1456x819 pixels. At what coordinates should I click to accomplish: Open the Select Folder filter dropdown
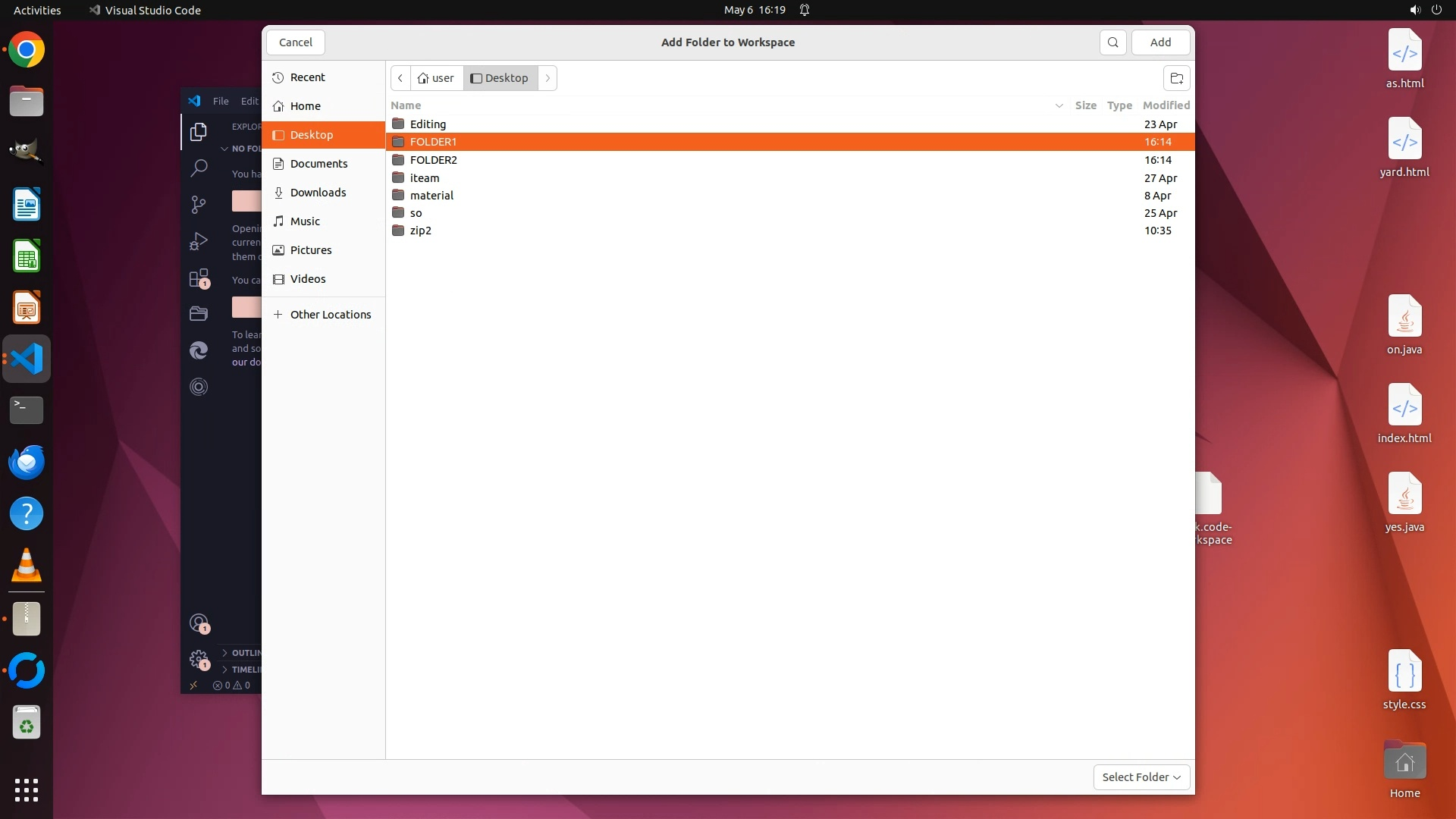pos(1141,777)
